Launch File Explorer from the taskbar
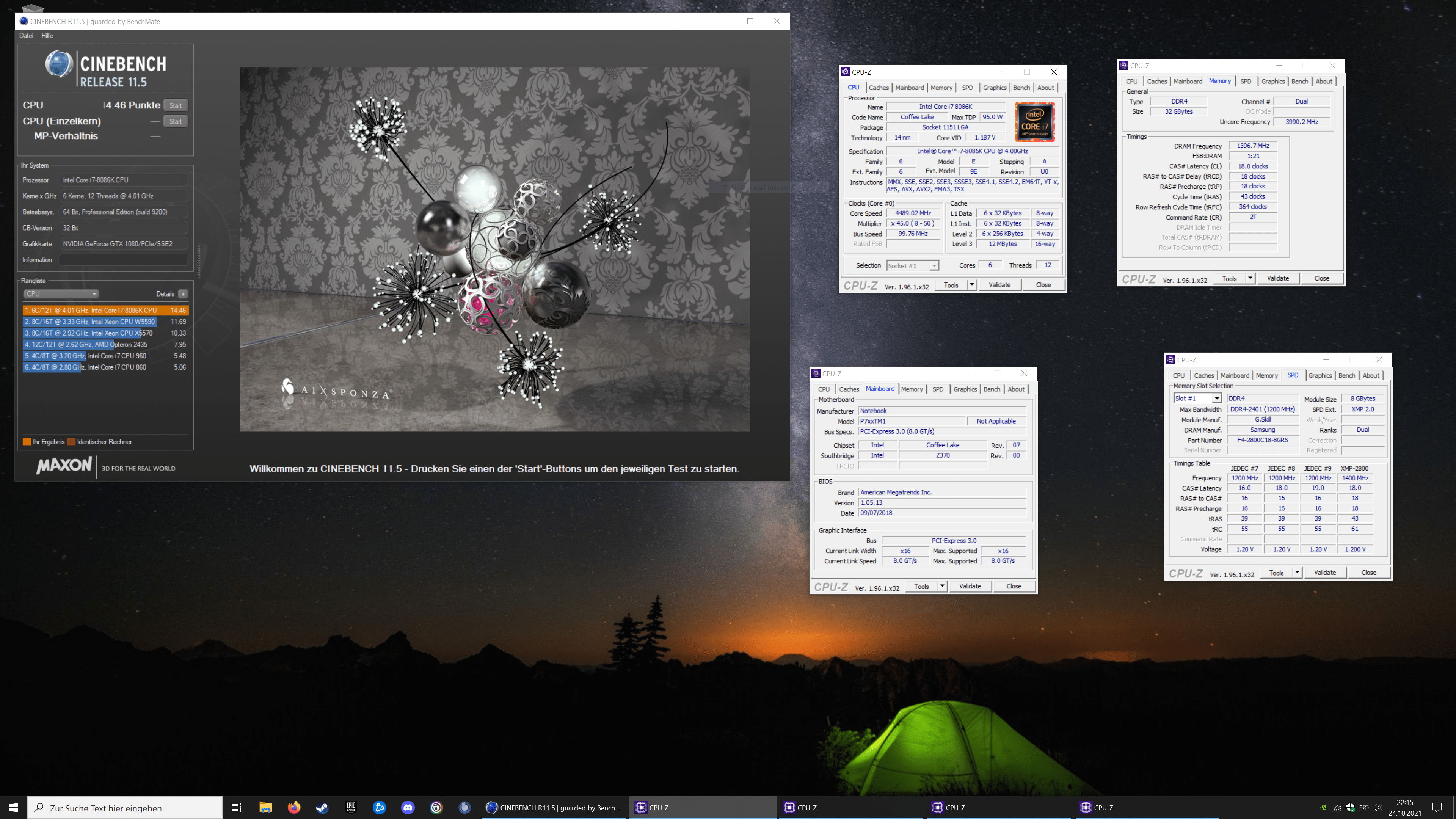 [265, 808]
